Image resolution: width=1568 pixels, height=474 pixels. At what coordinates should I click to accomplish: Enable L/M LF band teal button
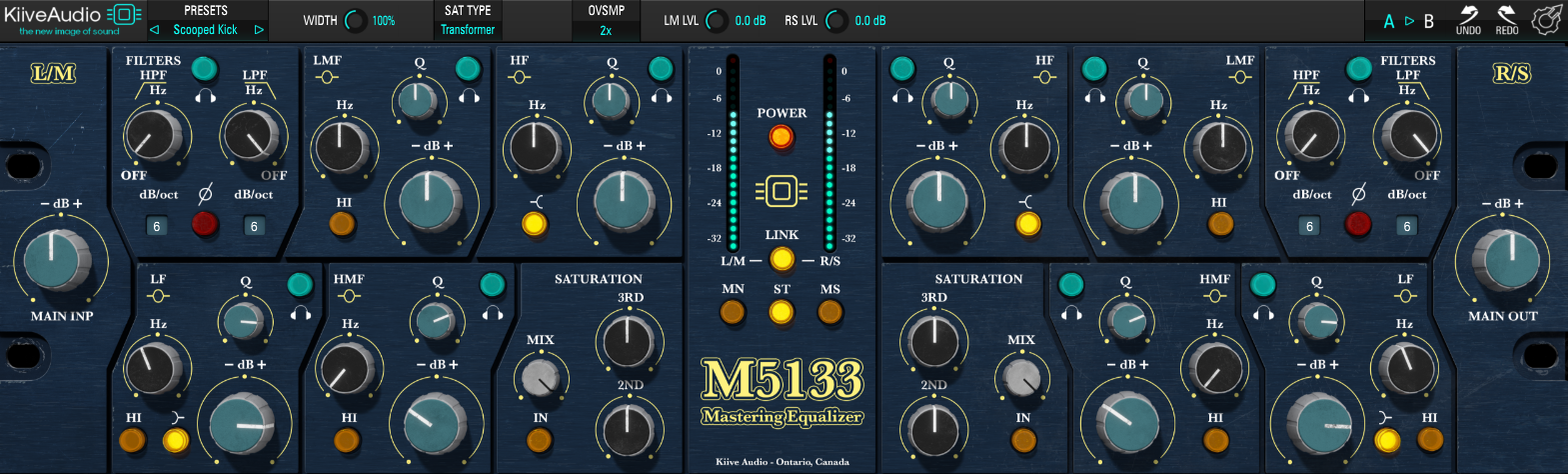coord(300,284)
